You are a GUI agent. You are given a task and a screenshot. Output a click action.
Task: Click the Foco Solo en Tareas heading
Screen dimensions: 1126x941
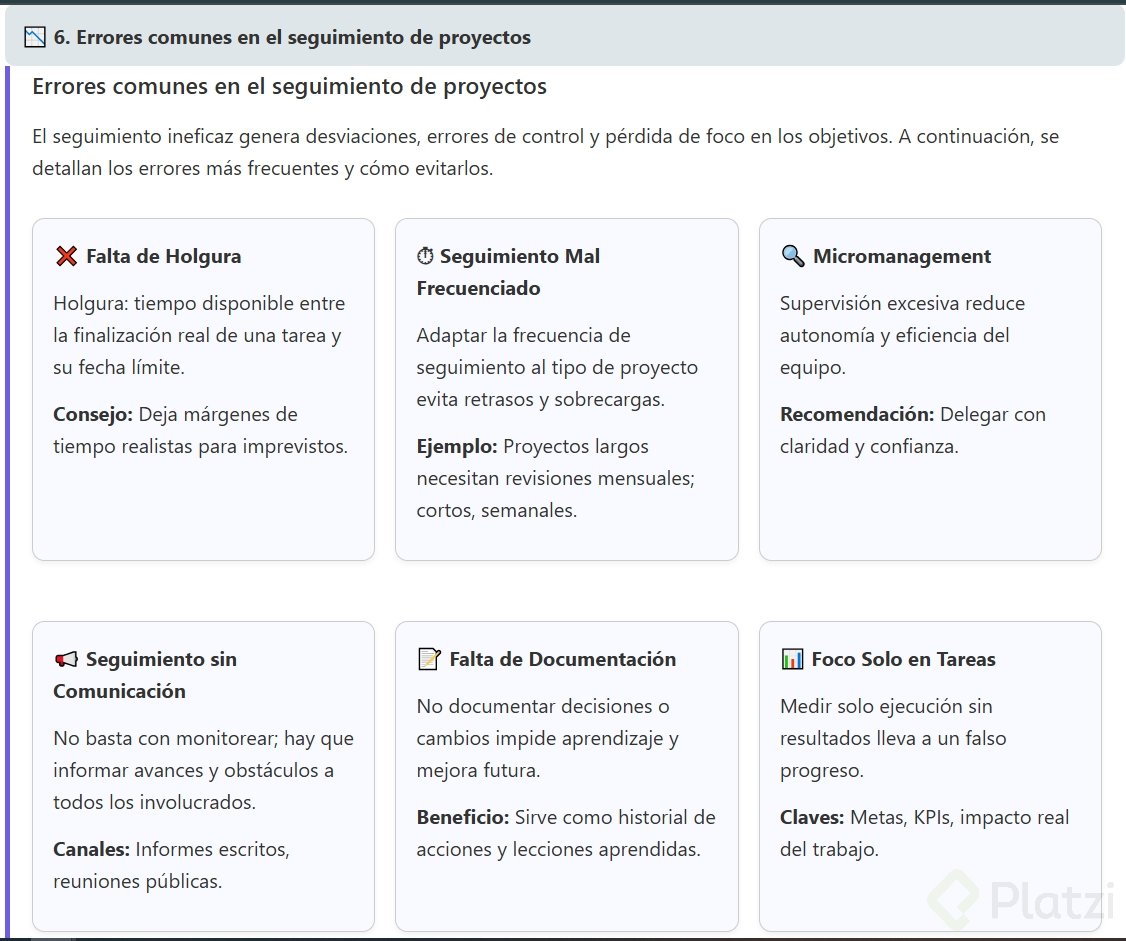pyautogui.click(x=903, y=659)
